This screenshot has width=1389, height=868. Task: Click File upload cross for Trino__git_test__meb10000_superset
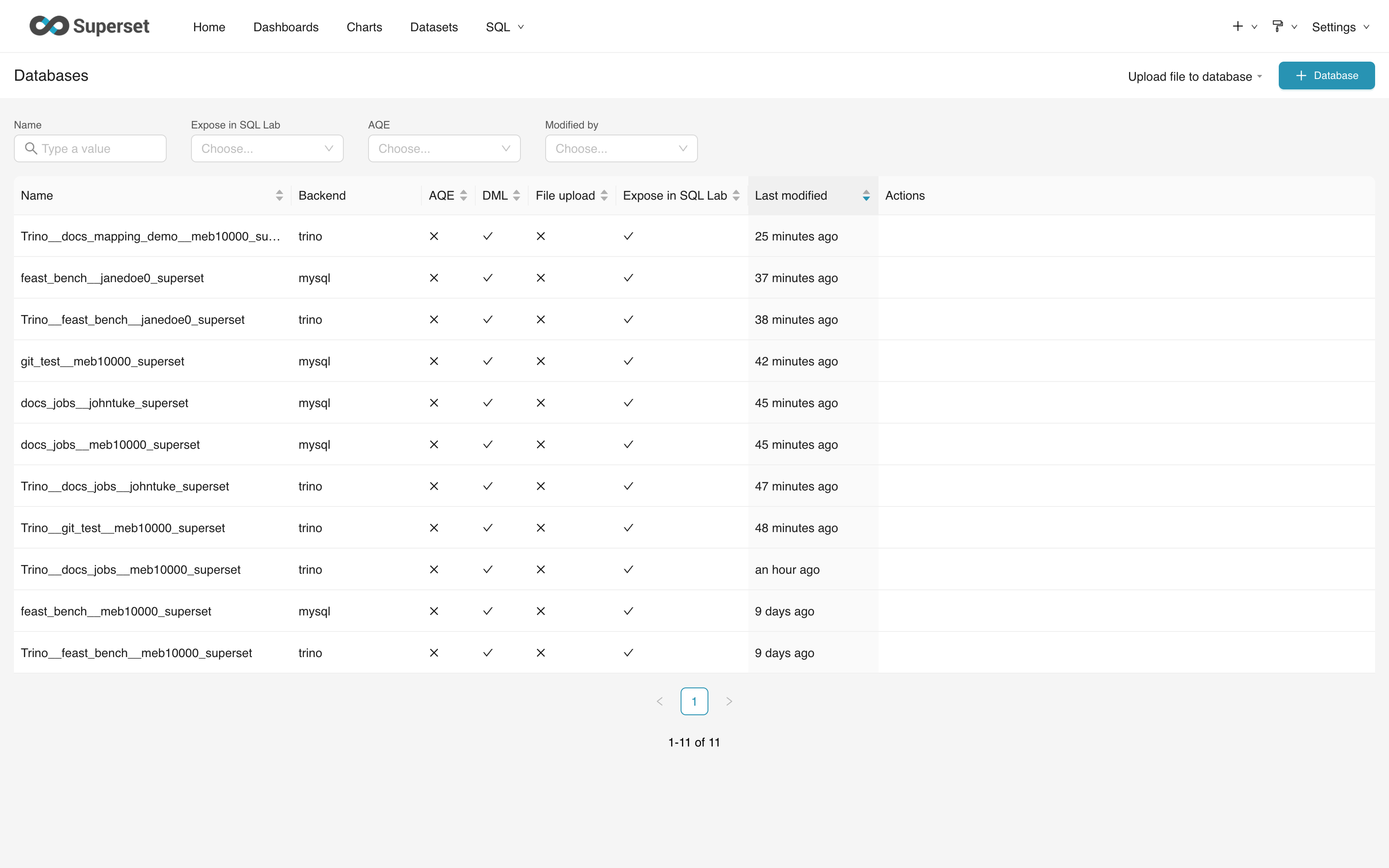pyautogui.click(x=541, y=528)
